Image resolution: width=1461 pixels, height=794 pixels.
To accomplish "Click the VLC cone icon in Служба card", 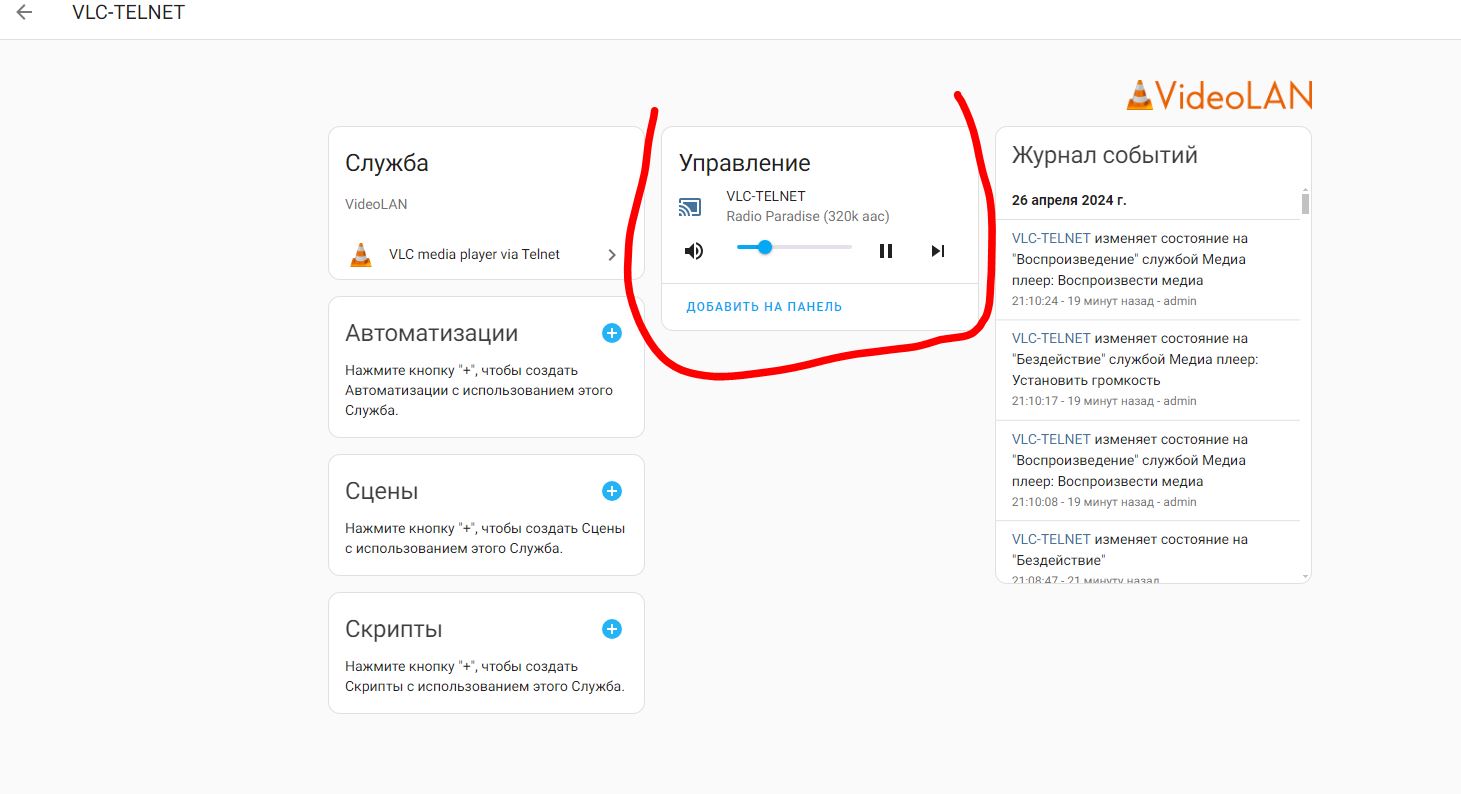I will [360, 254].
